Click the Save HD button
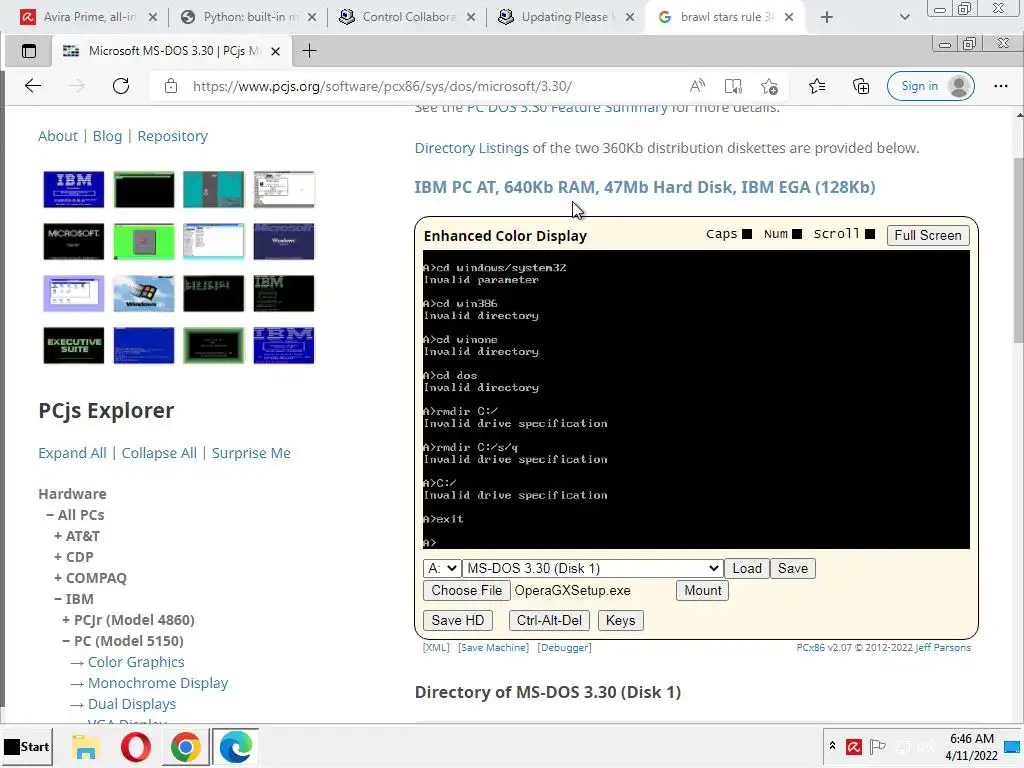 click(x=457, y=620)
